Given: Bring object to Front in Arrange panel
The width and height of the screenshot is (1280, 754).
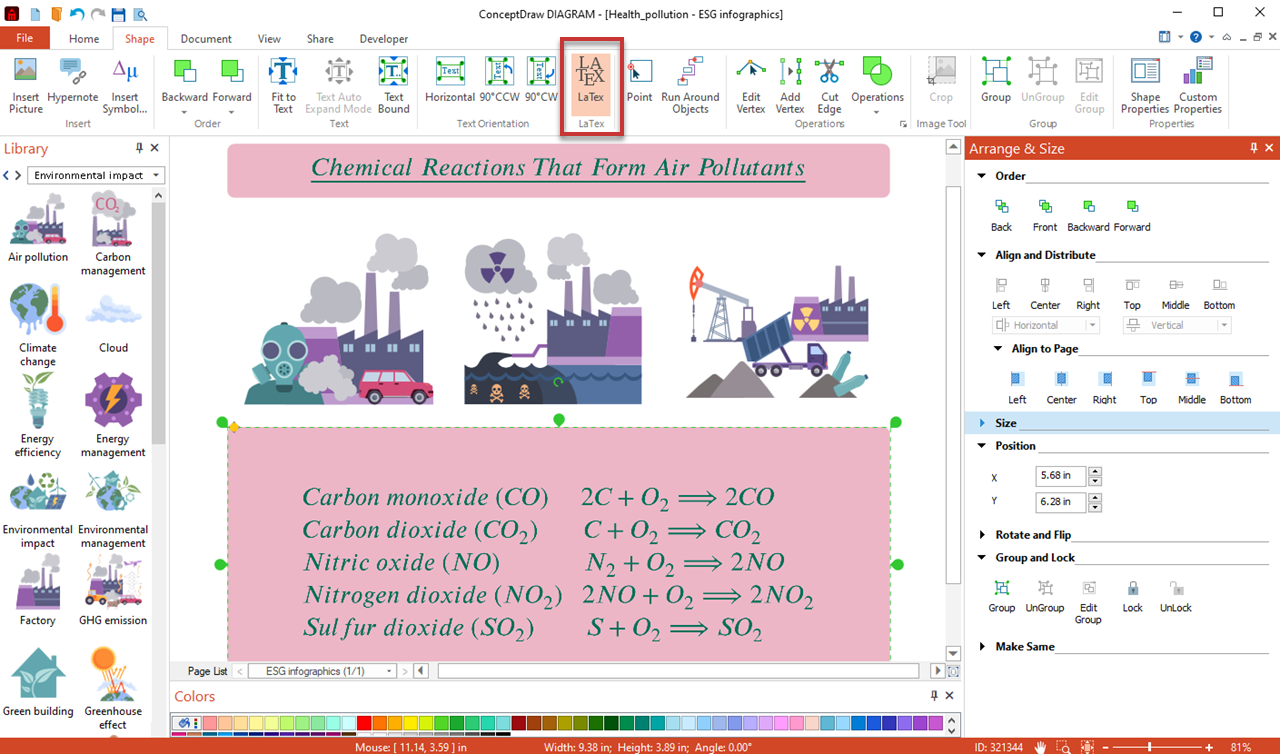Looking at the screenshot, I should tap(1045, 215).
